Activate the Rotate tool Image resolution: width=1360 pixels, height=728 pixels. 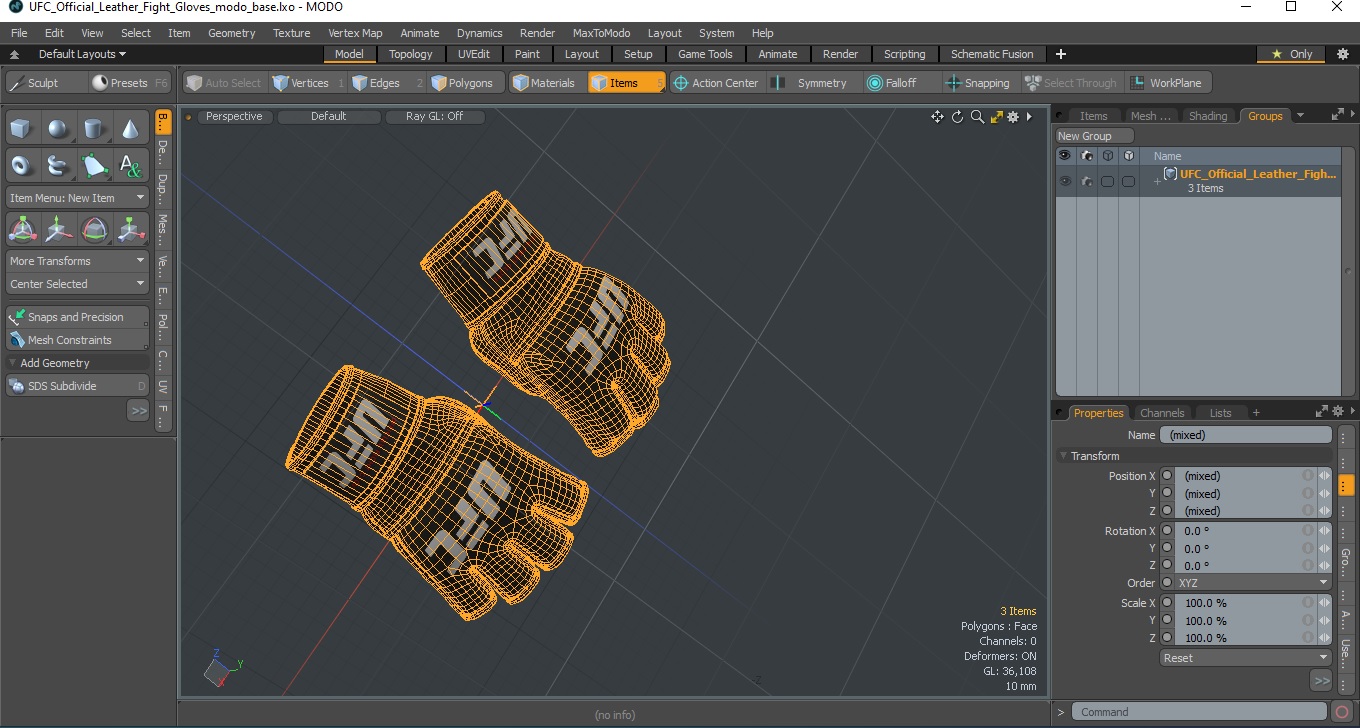94,230
